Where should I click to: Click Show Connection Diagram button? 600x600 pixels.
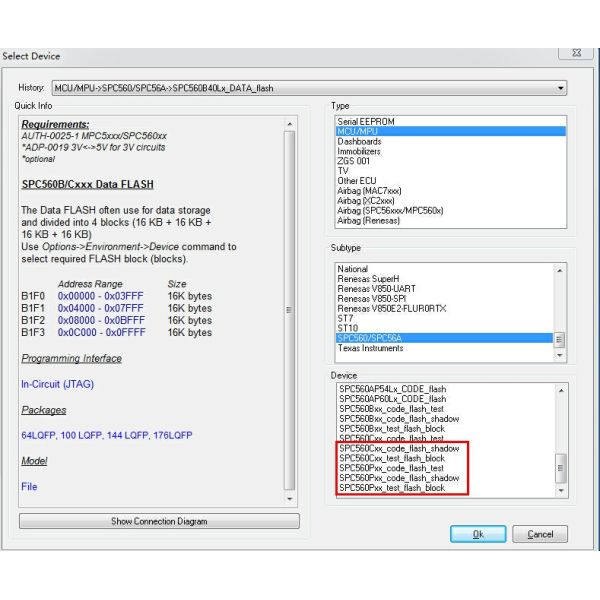pyautogui.click(x=159, y=521)
